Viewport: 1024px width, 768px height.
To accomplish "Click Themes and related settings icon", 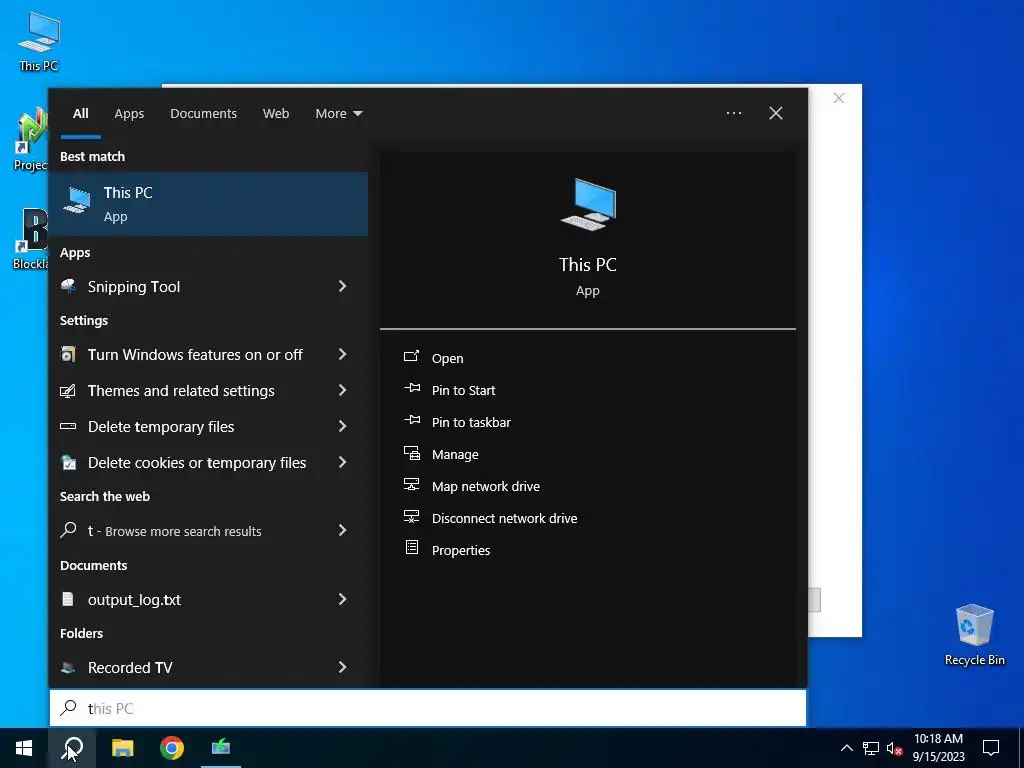I will (x=68, y=391).
